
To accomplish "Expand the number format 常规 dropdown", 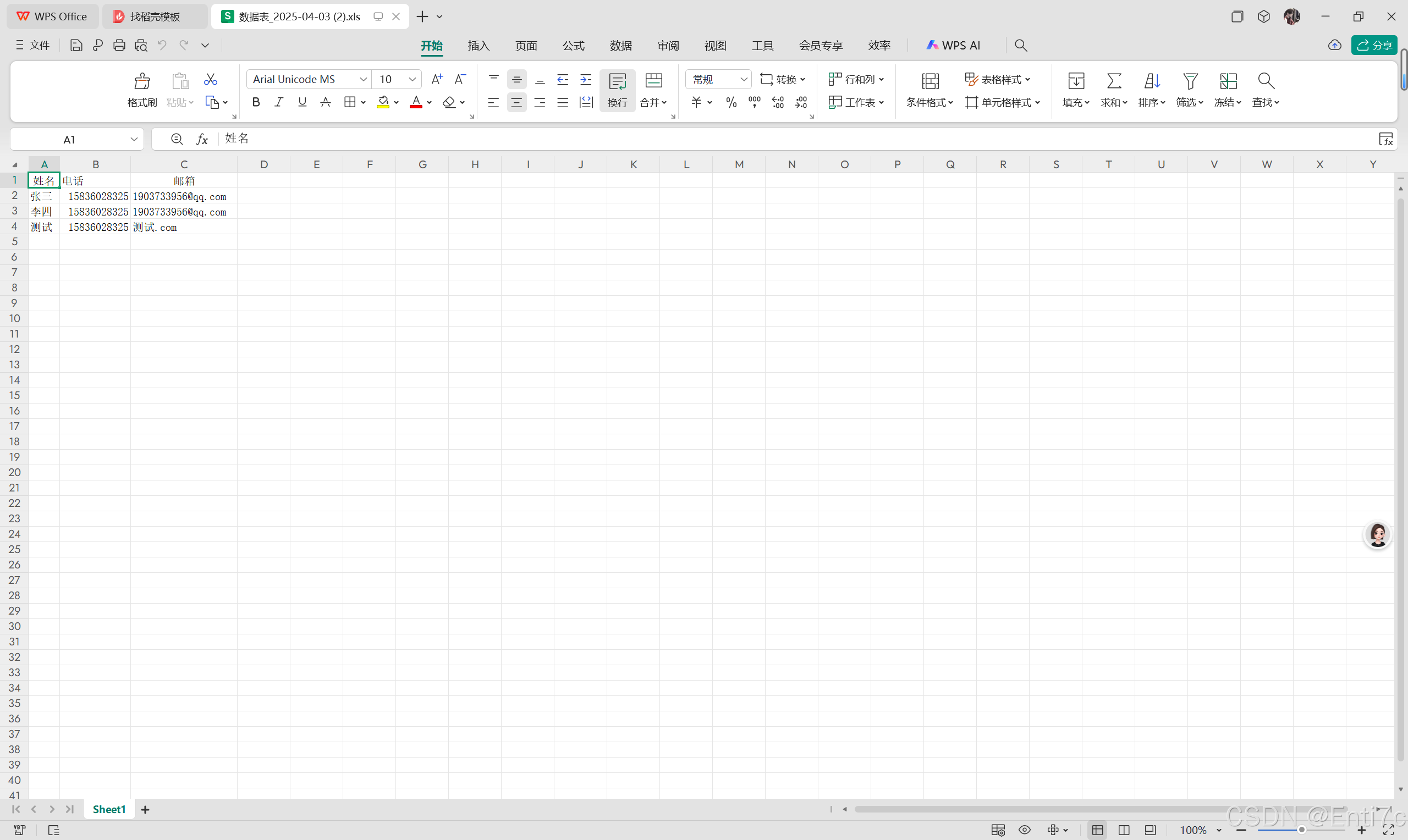I will (x=743, y=79).
